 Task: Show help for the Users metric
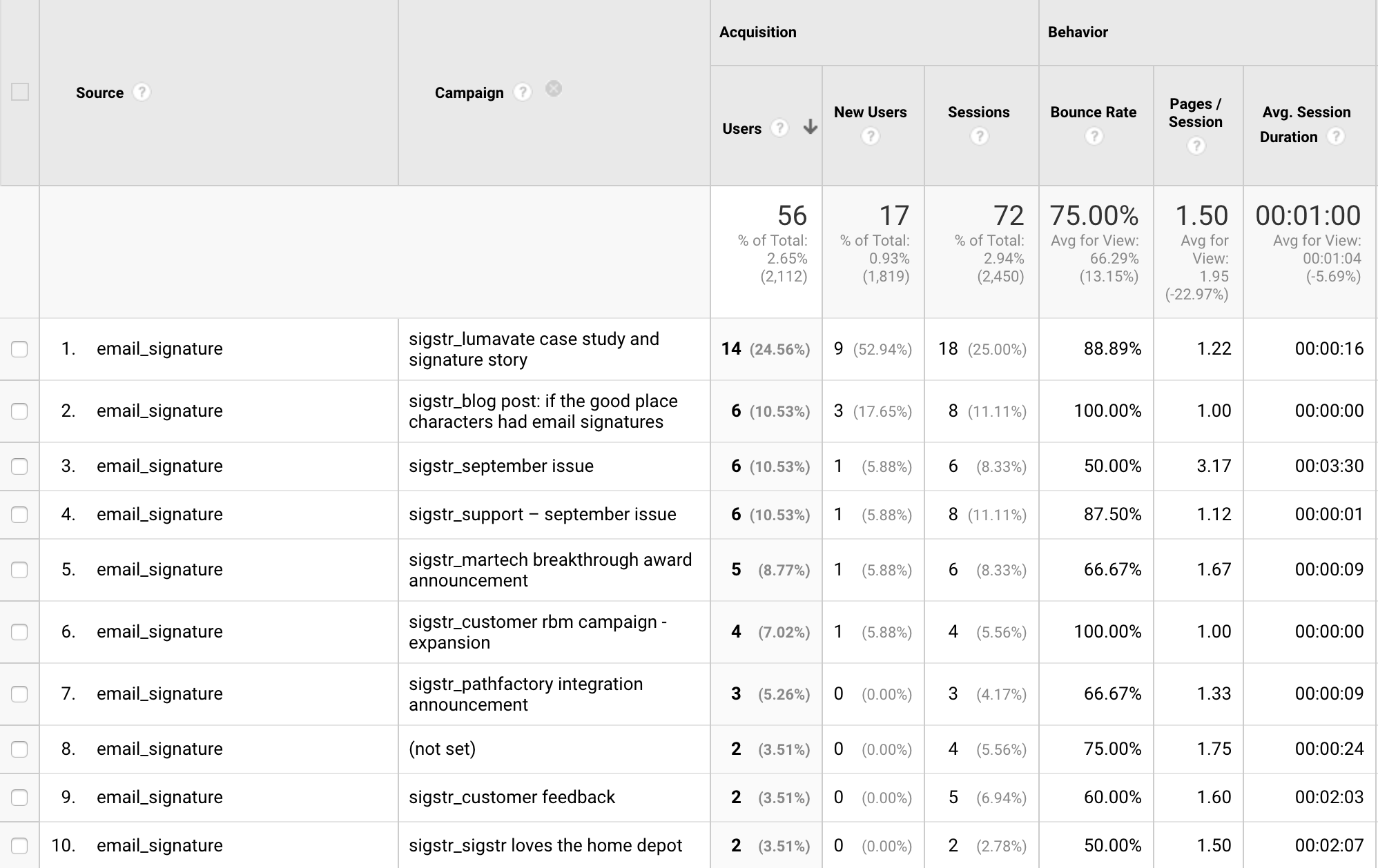pyautogui.click(x=779, y=128)
